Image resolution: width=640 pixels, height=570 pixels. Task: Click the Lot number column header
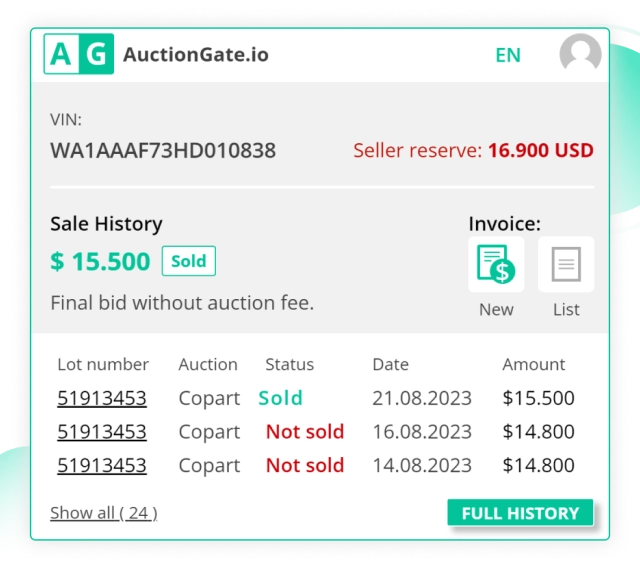pos(103,364)
